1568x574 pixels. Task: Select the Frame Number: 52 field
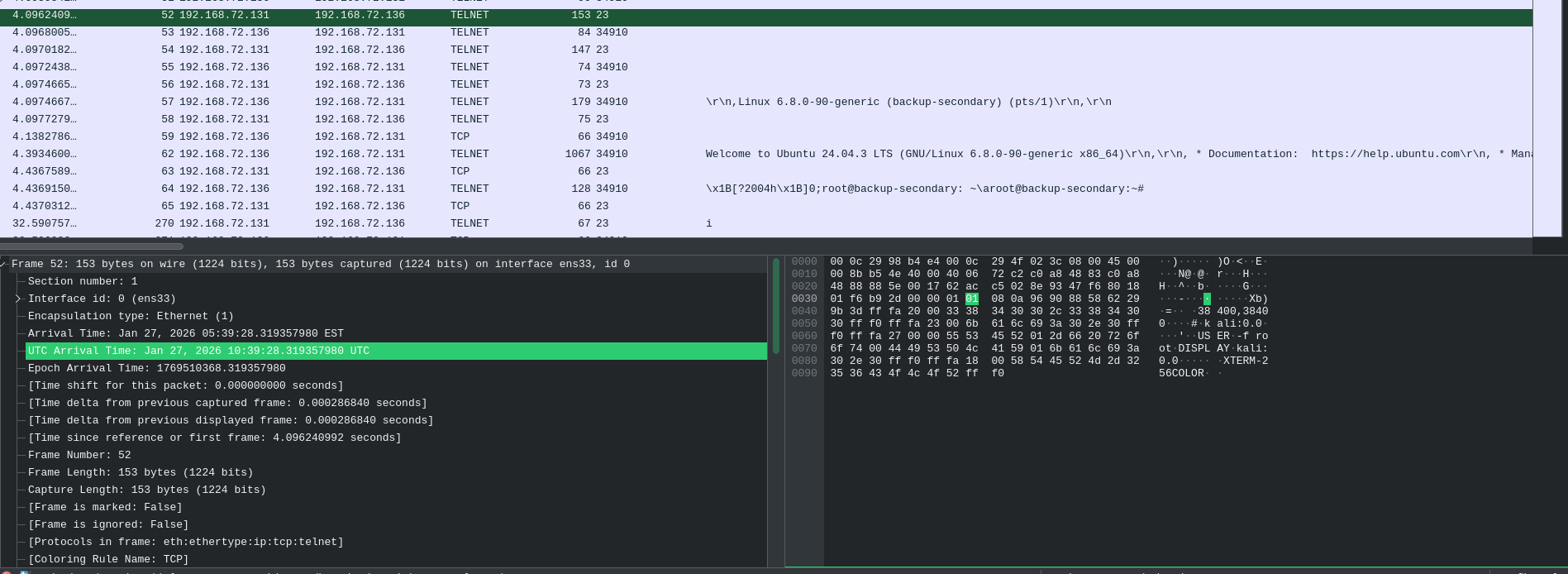[x=396, y=455]
